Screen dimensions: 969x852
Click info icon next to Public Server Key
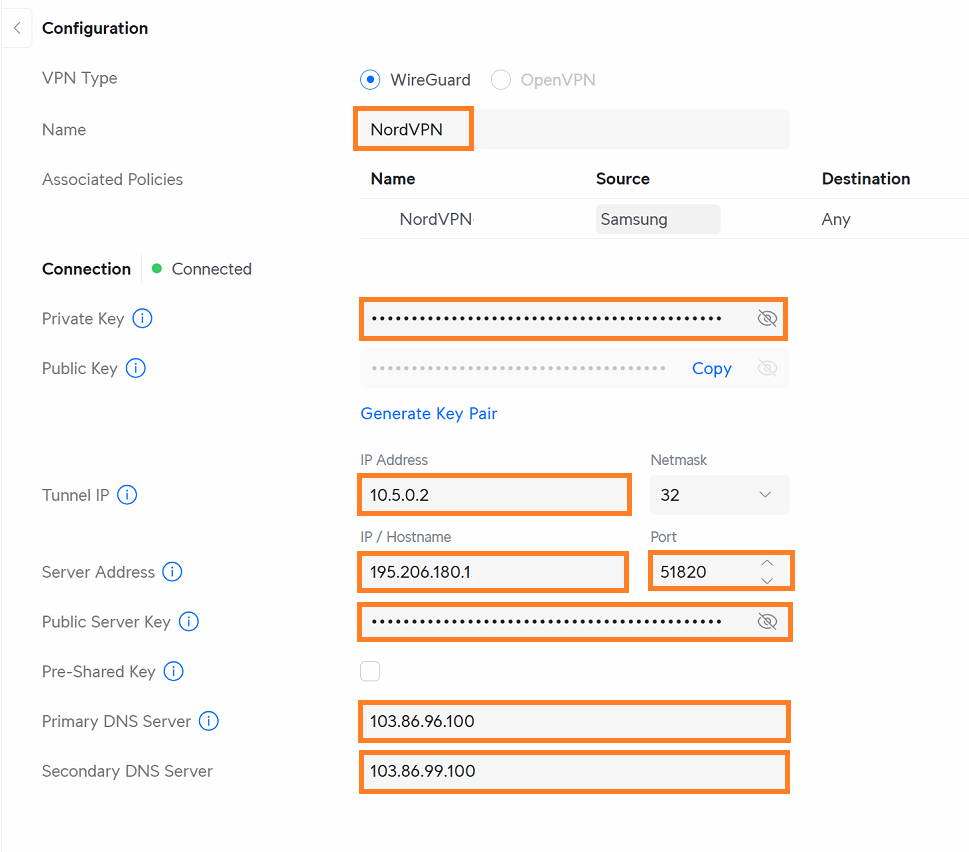coord(189,622)
